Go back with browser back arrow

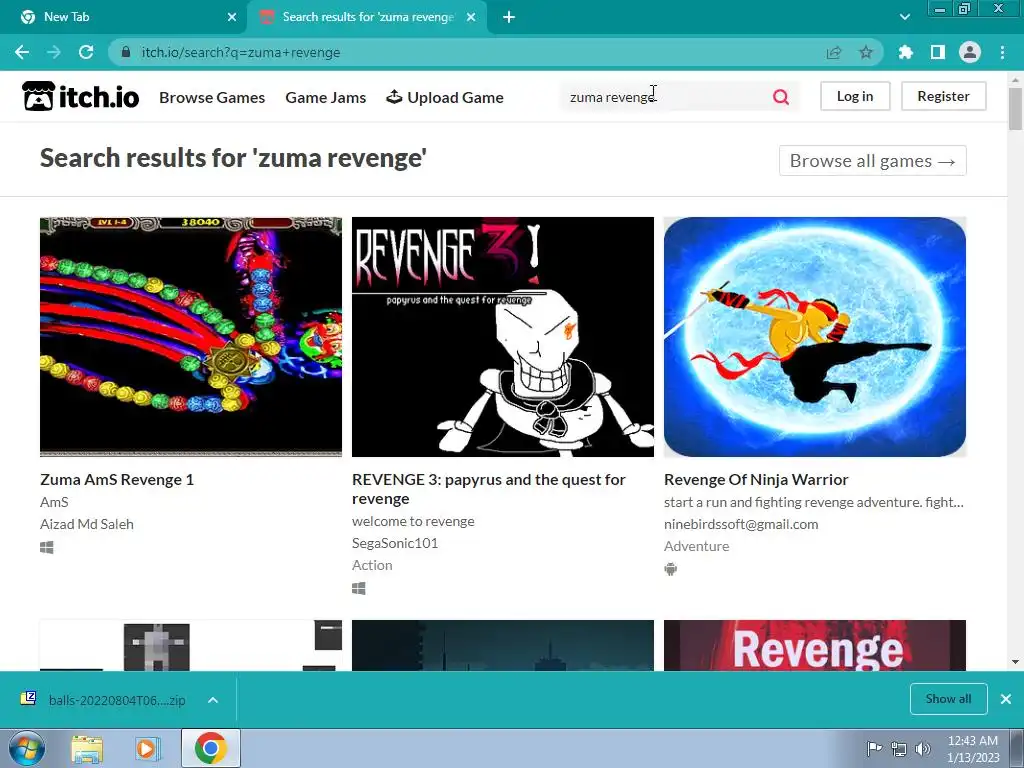(x=22, y=52)
